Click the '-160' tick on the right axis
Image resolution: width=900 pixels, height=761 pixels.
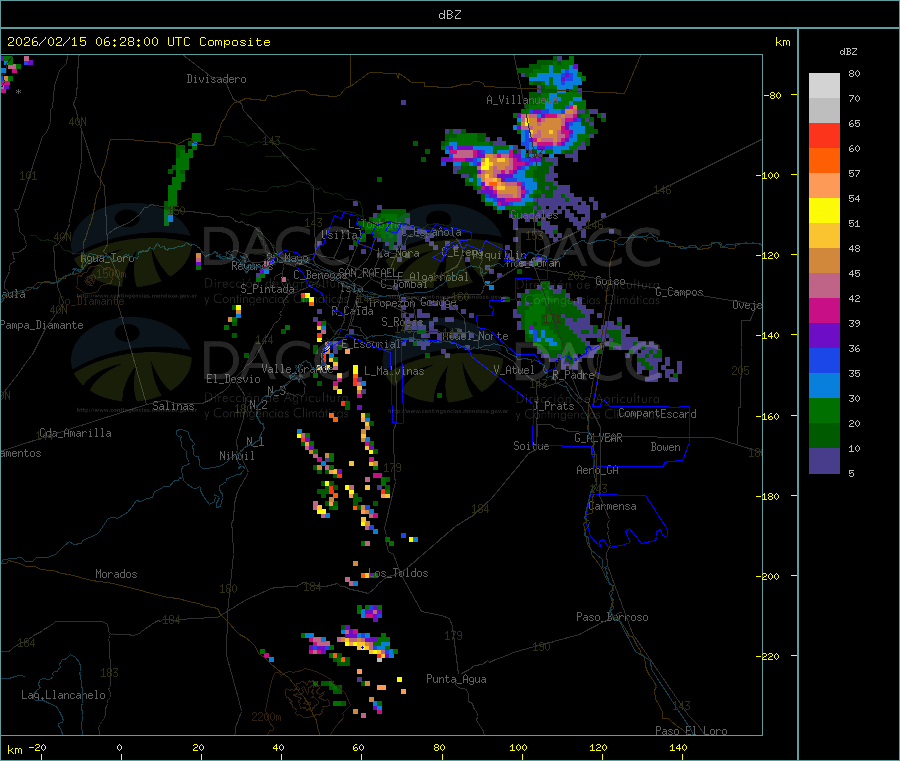tap(767, 416)
